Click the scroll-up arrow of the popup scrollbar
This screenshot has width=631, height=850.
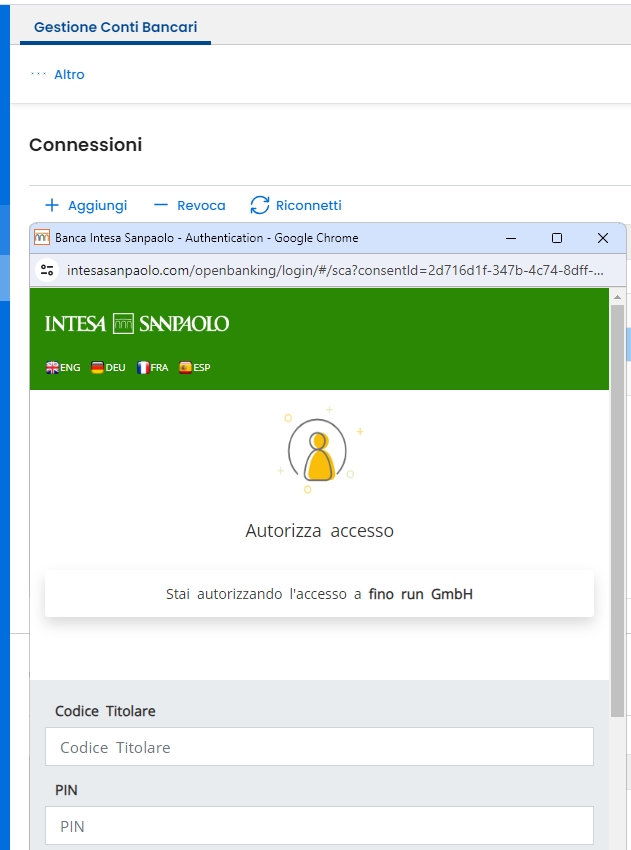click(x=617, y=297)
